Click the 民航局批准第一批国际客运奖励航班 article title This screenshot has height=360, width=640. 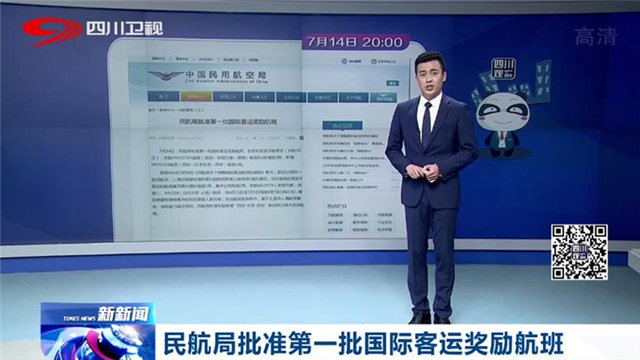(x=228, y=122)
